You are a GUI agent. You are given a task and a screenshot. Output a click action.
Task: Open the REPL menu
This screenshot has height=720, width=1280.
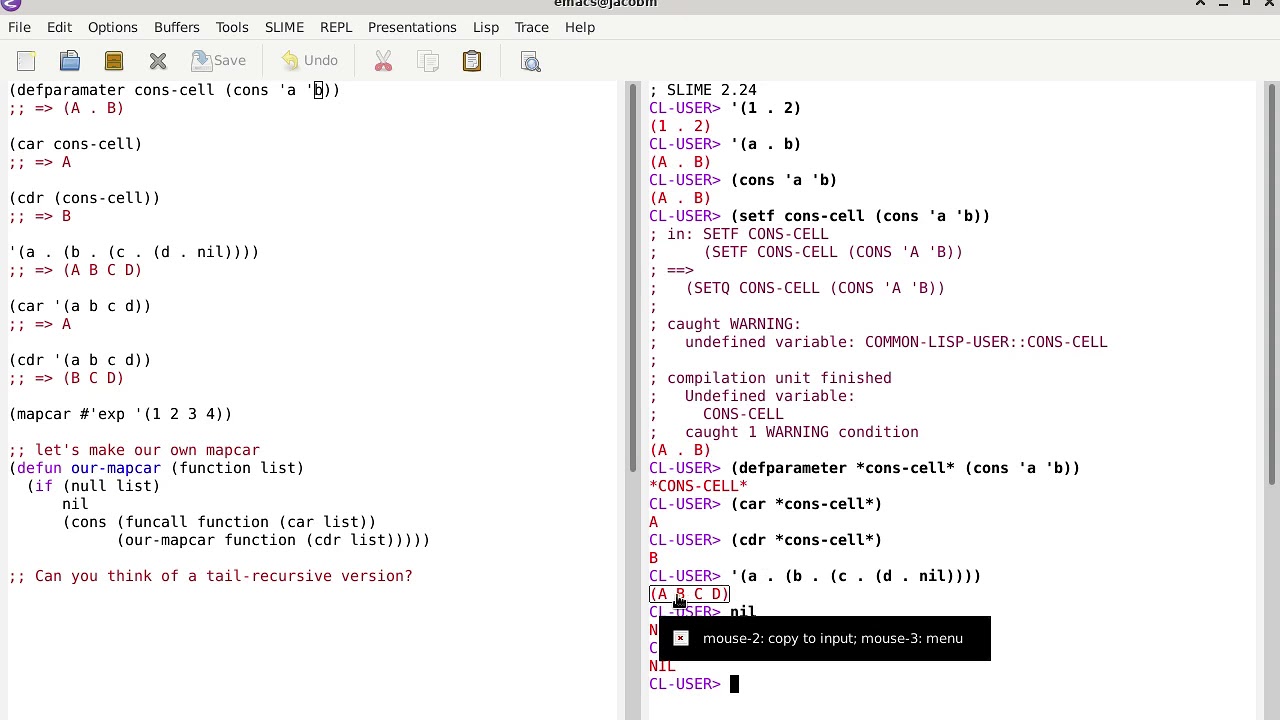point(336,27)
